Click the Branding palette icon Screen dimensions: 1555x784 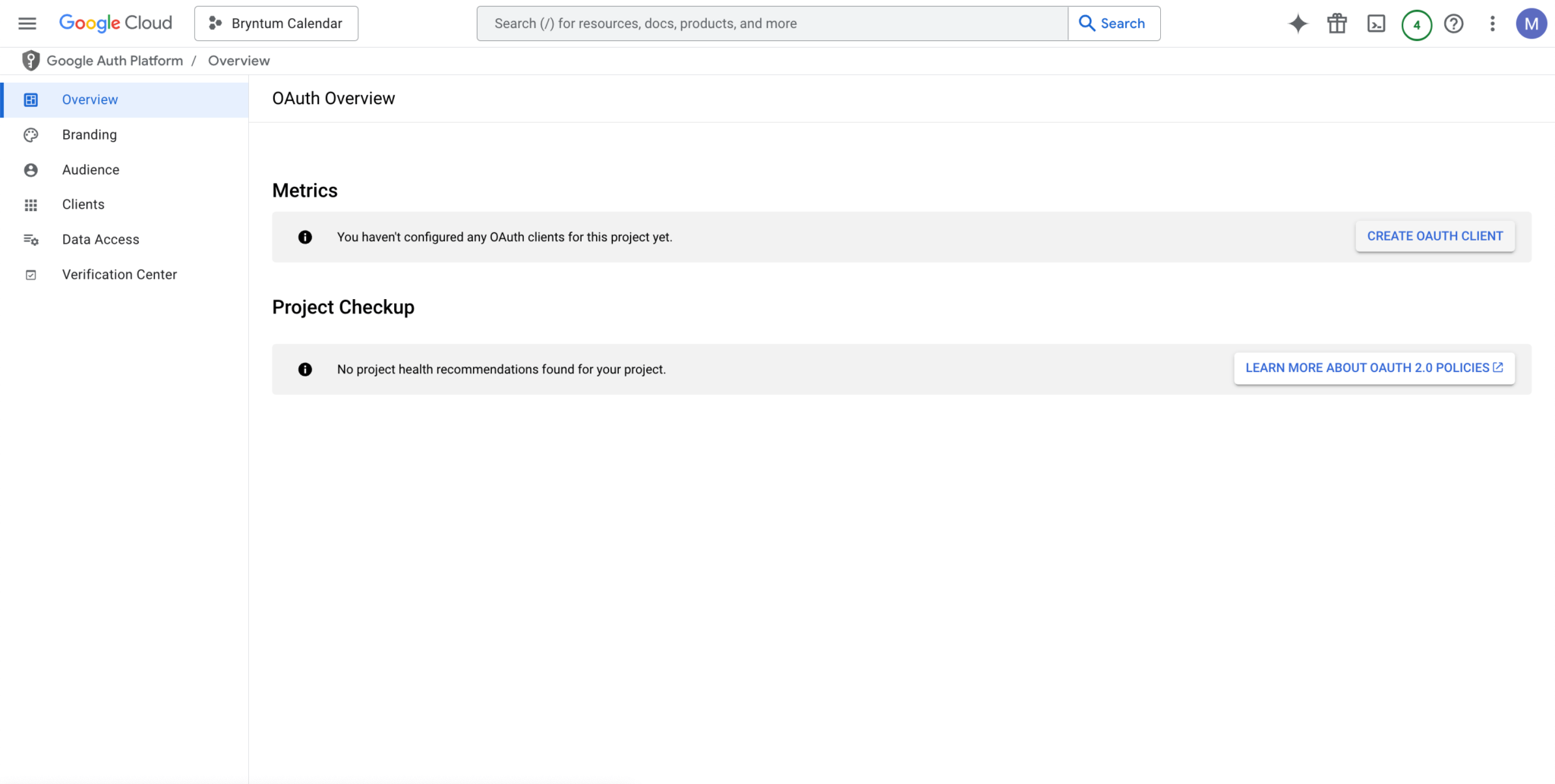31,134
